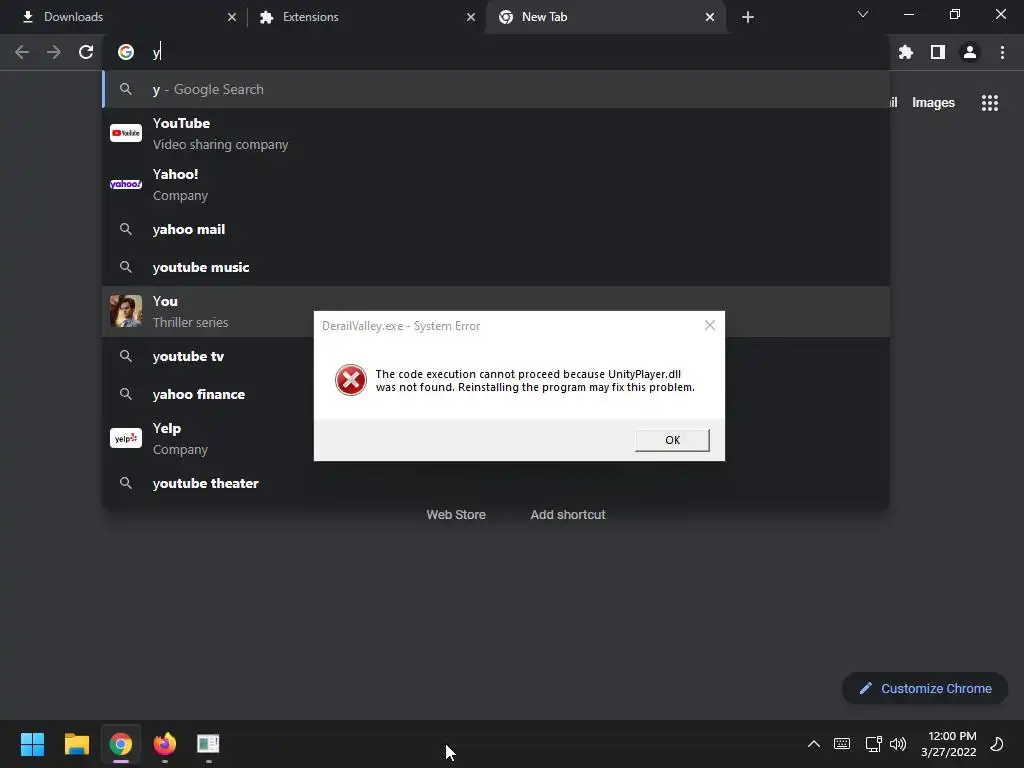This screenshot has height=768, width=1024.
Task: Select 'y - Google Search' suggestion
Action: point(496,89)
